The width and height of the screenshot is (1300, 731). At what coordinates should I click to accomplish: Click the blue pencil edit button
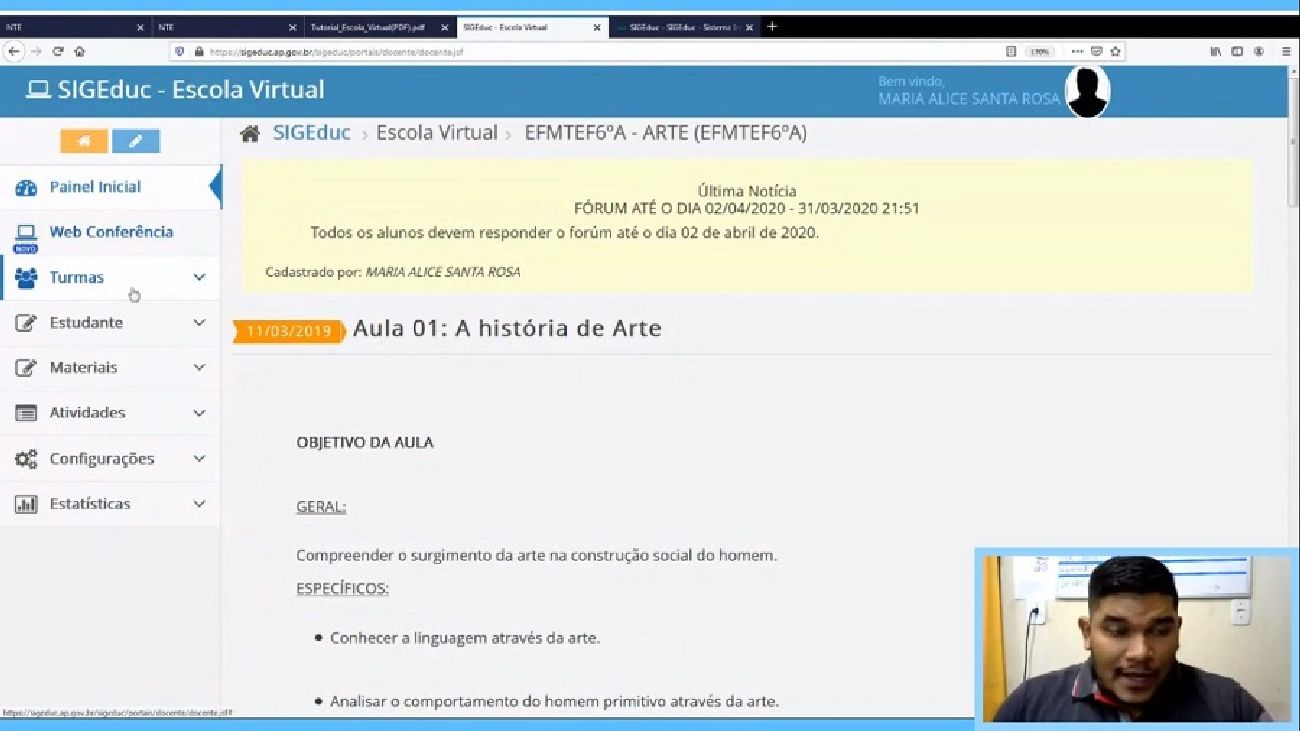136,141
